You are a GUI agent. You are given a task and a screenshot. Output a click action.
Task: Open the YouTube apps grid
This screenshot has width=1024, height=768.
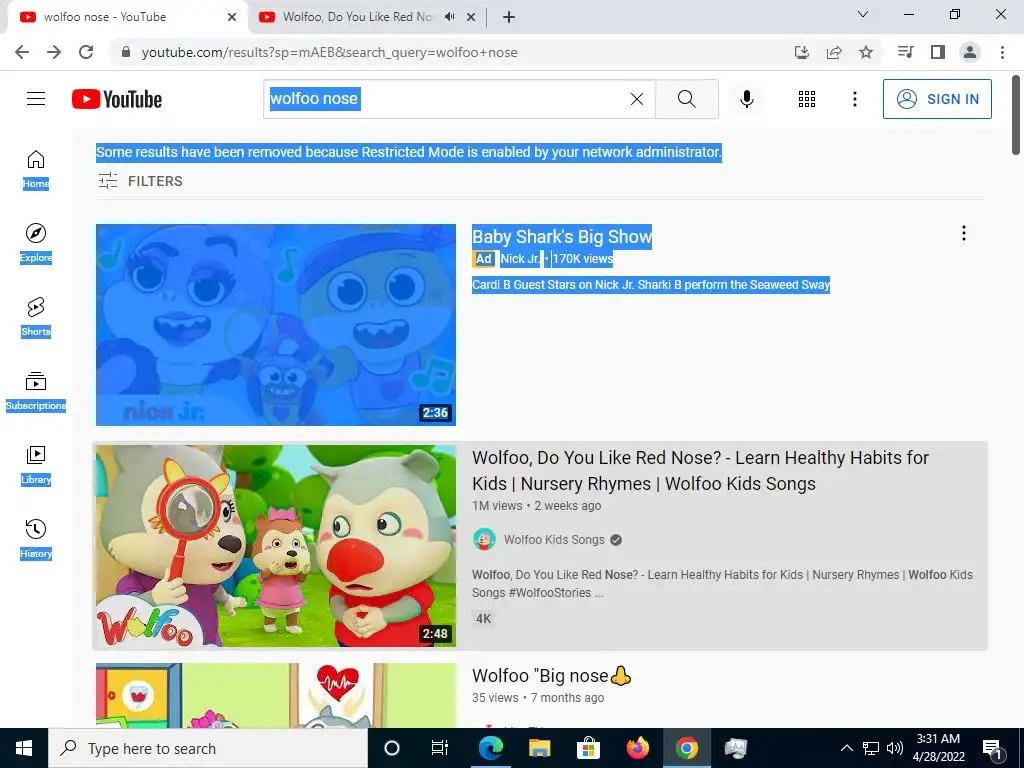807,99
